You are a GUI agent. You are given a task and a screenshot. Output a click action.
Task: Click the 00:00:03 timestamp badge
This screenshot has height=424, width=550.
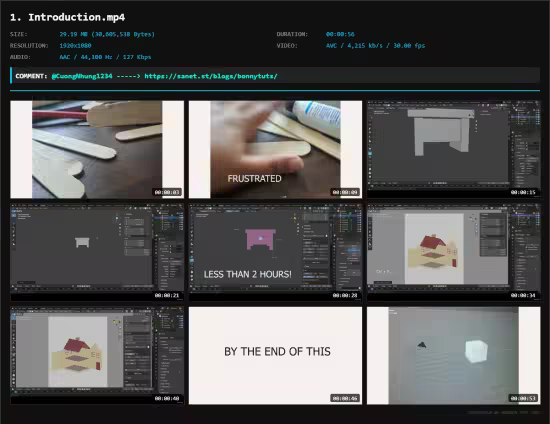coord(167,192)
